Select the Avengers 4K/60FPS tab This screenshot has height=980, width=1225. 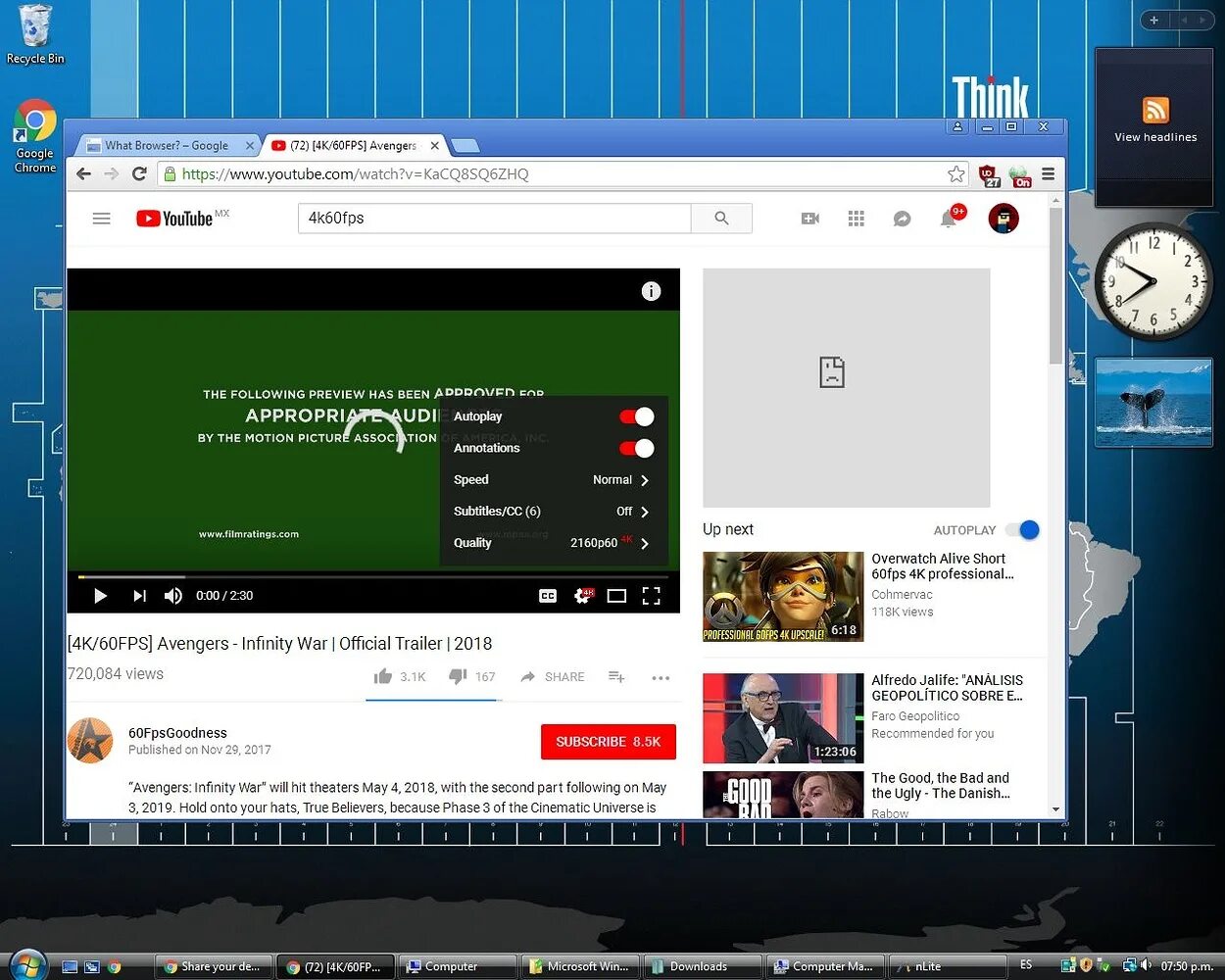coord(353,145)
